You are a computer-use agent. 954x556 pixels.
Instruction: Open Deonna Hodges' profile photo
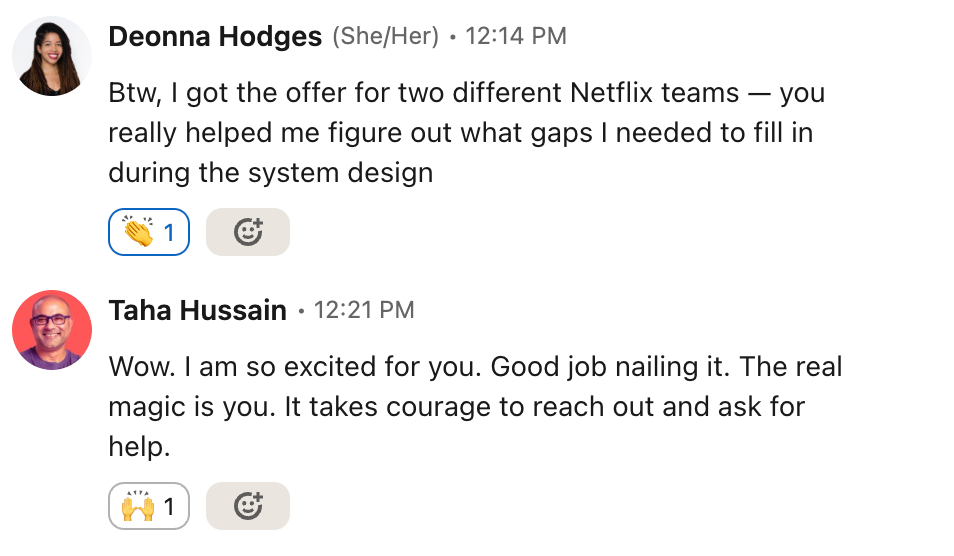pyautogui.click(x=52, y=56)
